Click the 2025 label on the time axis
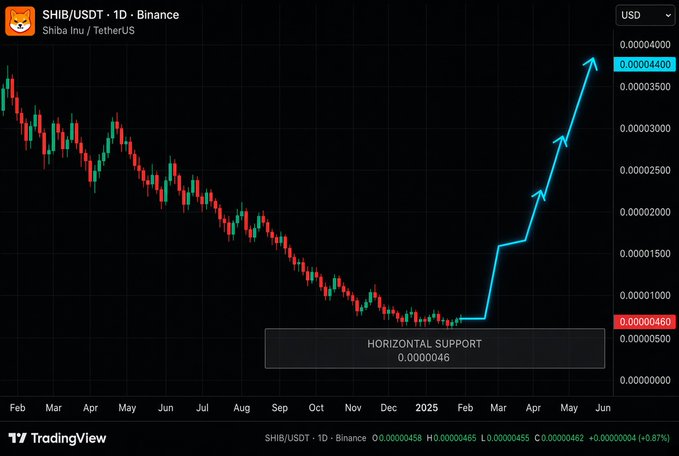679x456 pixels. (427, 408)
